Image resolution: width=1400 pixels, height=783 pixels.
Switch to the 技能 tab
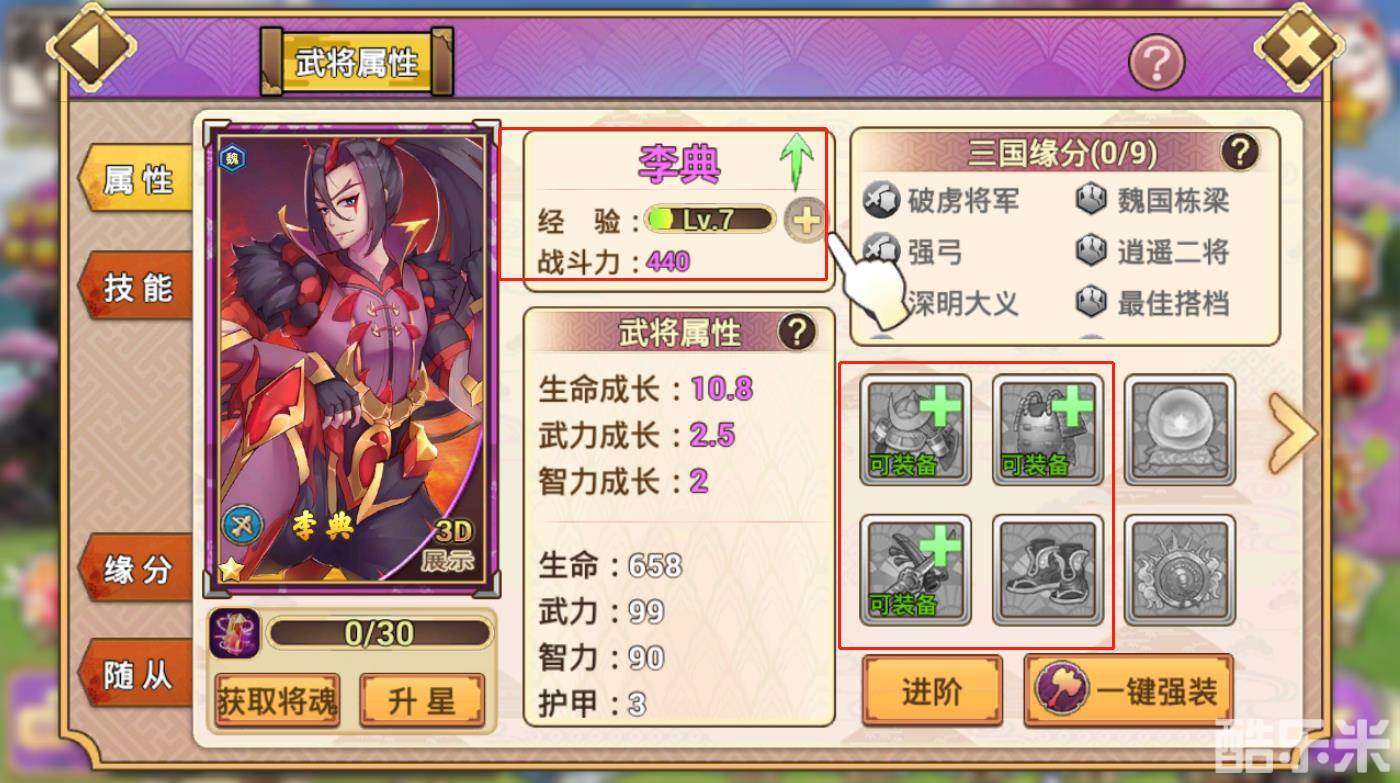(137, 287)
